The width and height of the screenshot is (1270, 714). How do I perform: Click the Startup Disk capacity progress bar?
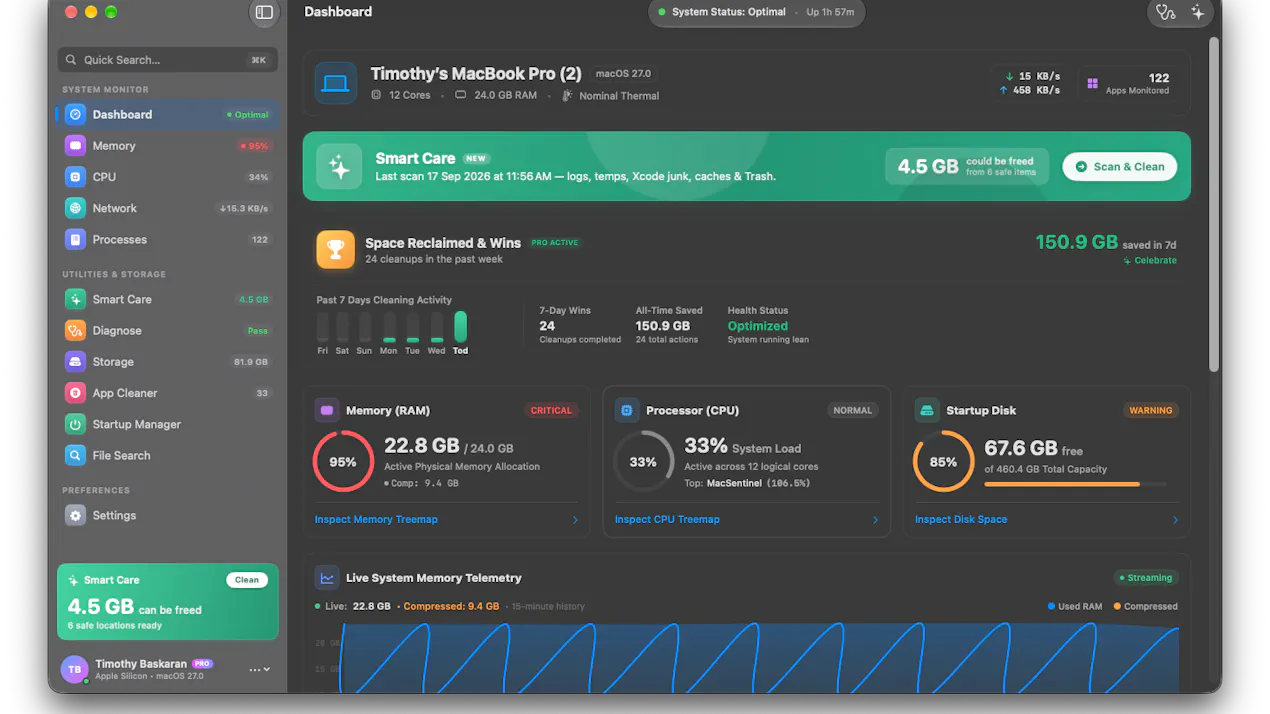(1075, 484)
